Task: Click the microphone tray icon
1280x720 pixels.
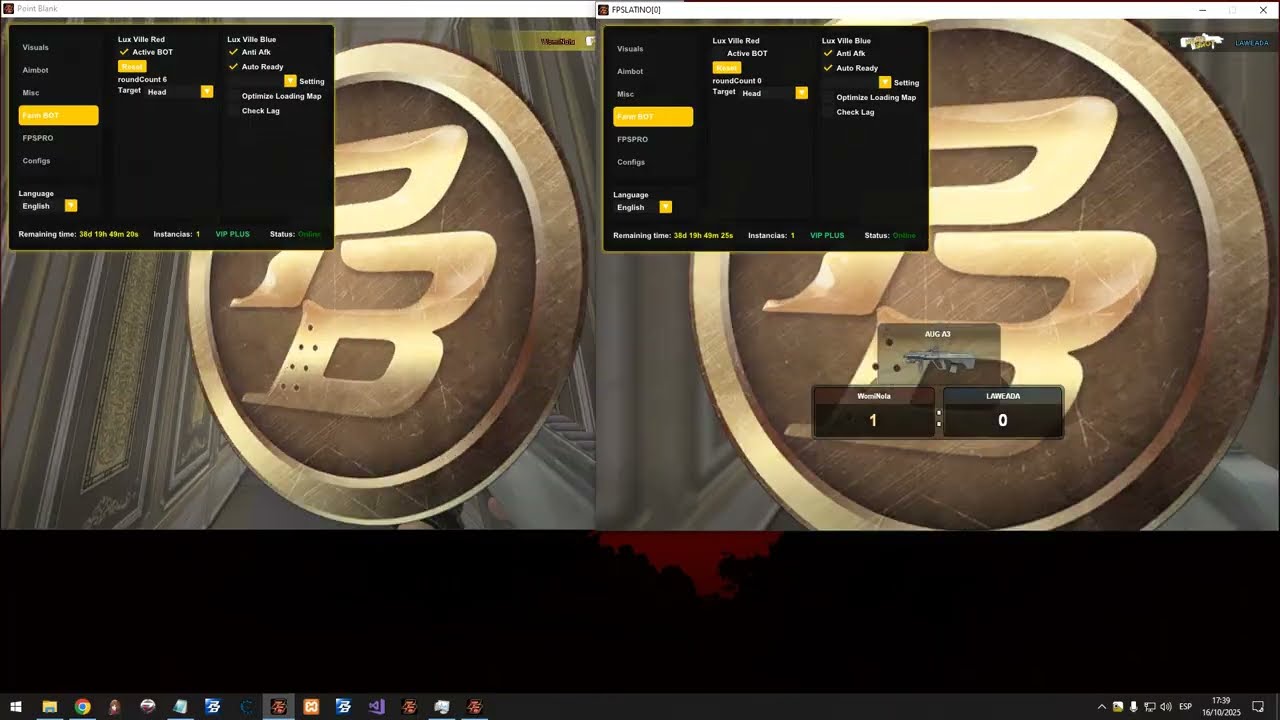Action: 1133,707
